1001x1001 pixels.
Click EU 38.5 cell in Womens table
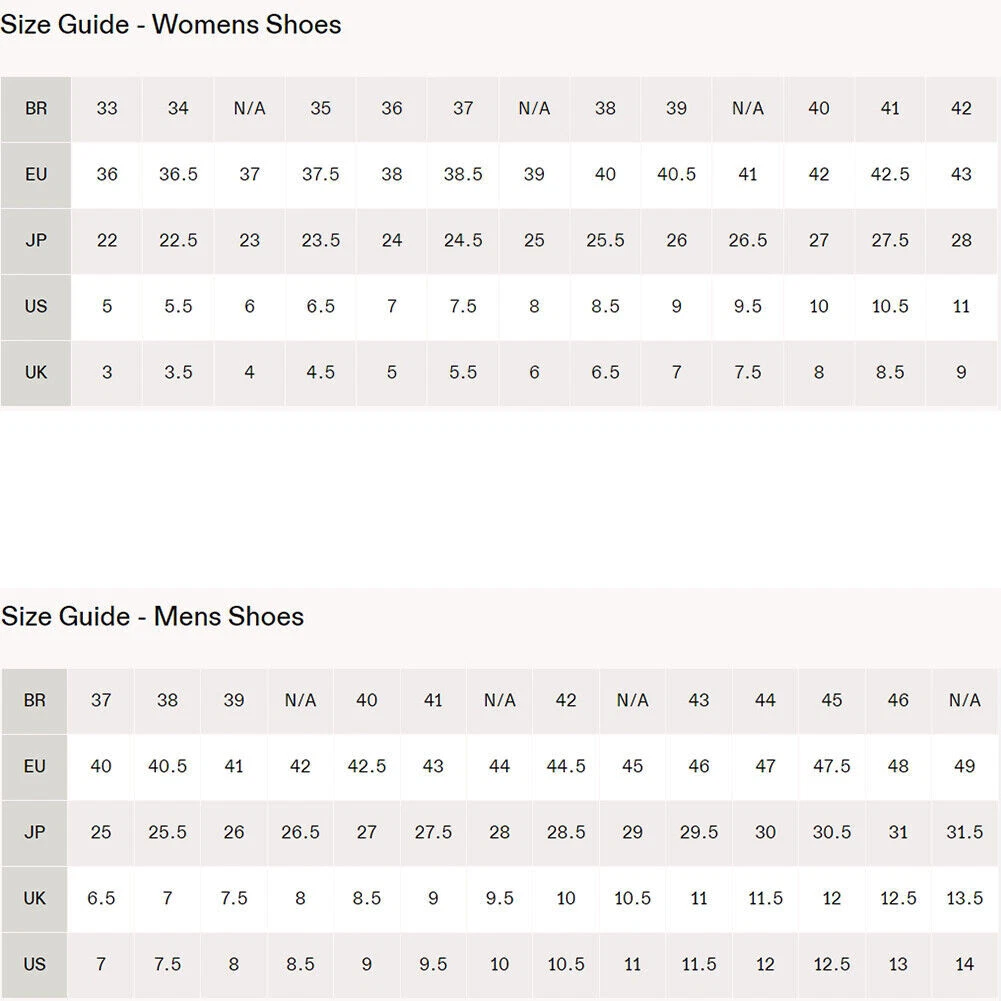[463, 174]
